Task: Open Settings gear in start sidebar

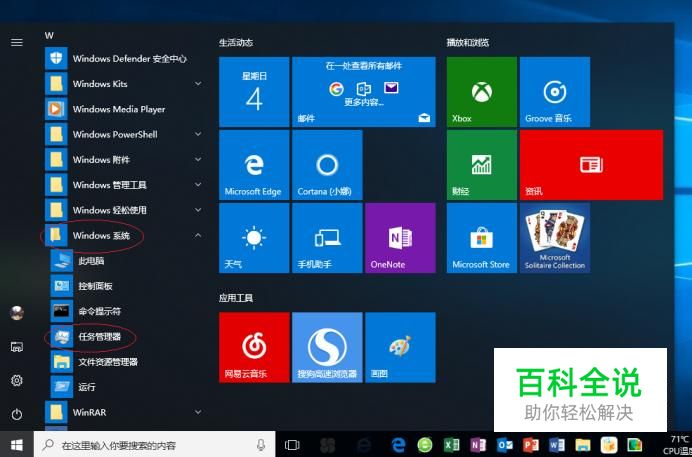Action: tap(17, 380)
